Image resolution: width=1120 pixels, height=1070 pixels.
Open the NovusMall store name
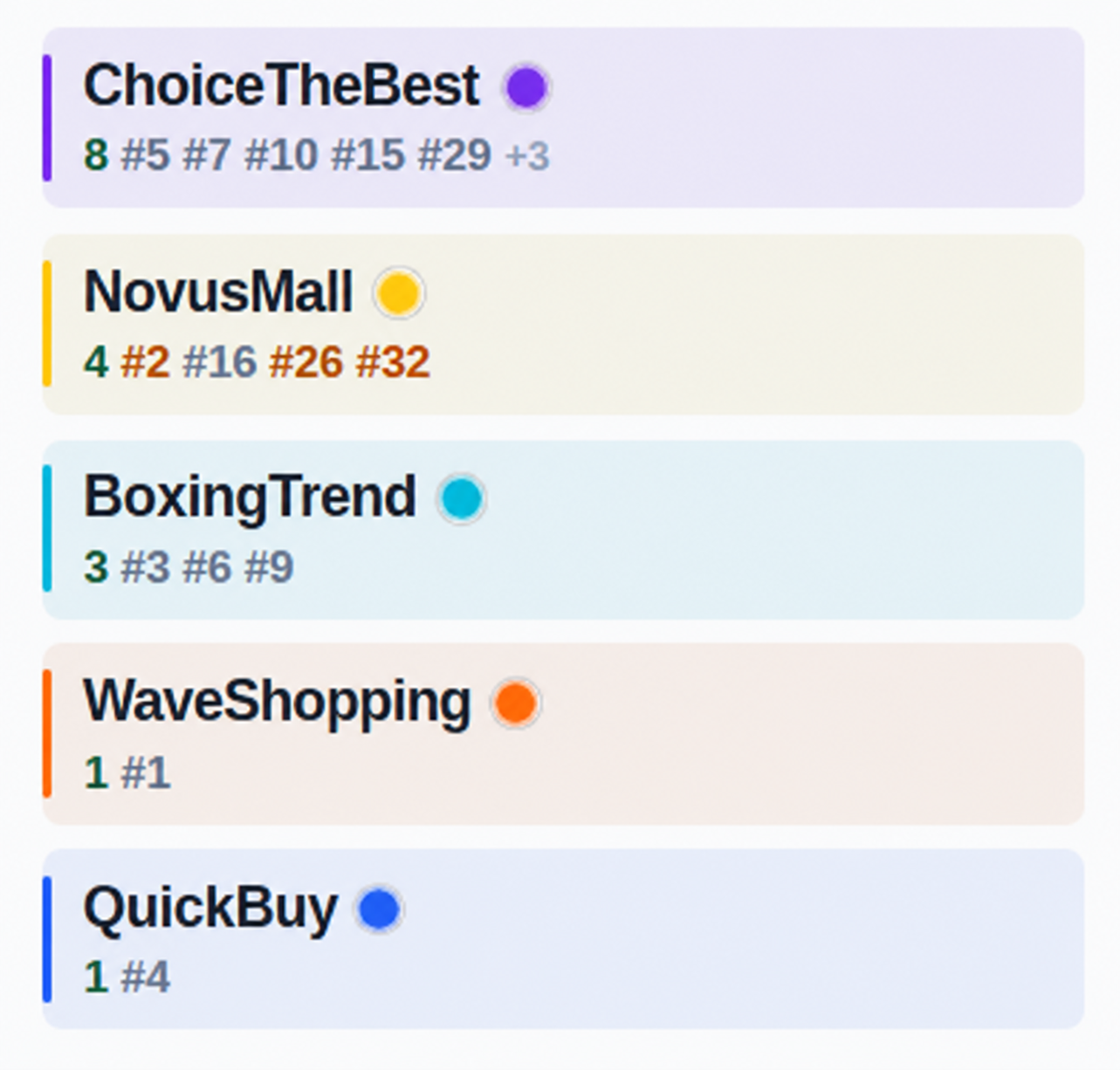click(x=218, y=292)
